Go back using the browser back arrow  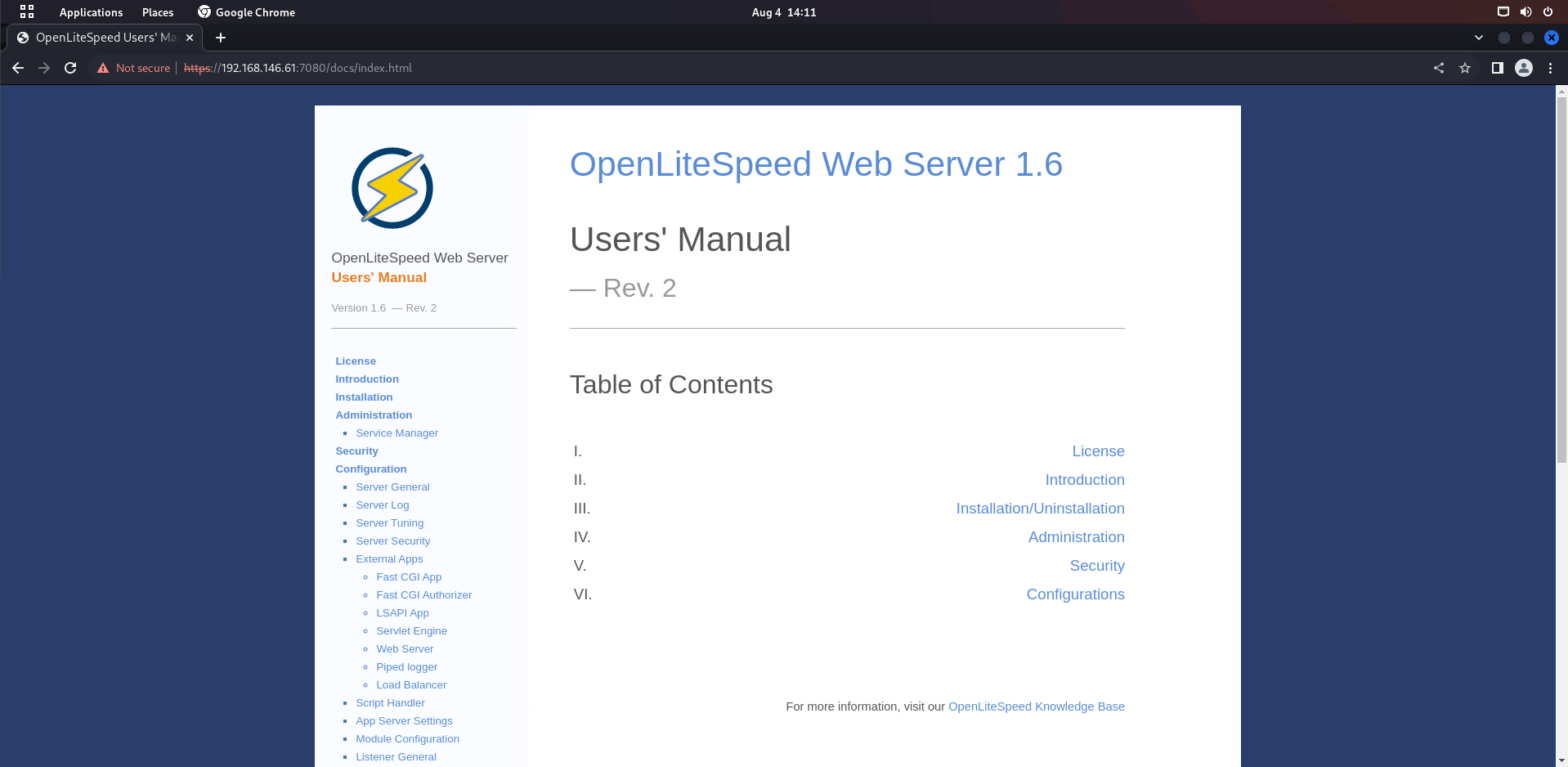pyautogui.click(x=18, y=68)
